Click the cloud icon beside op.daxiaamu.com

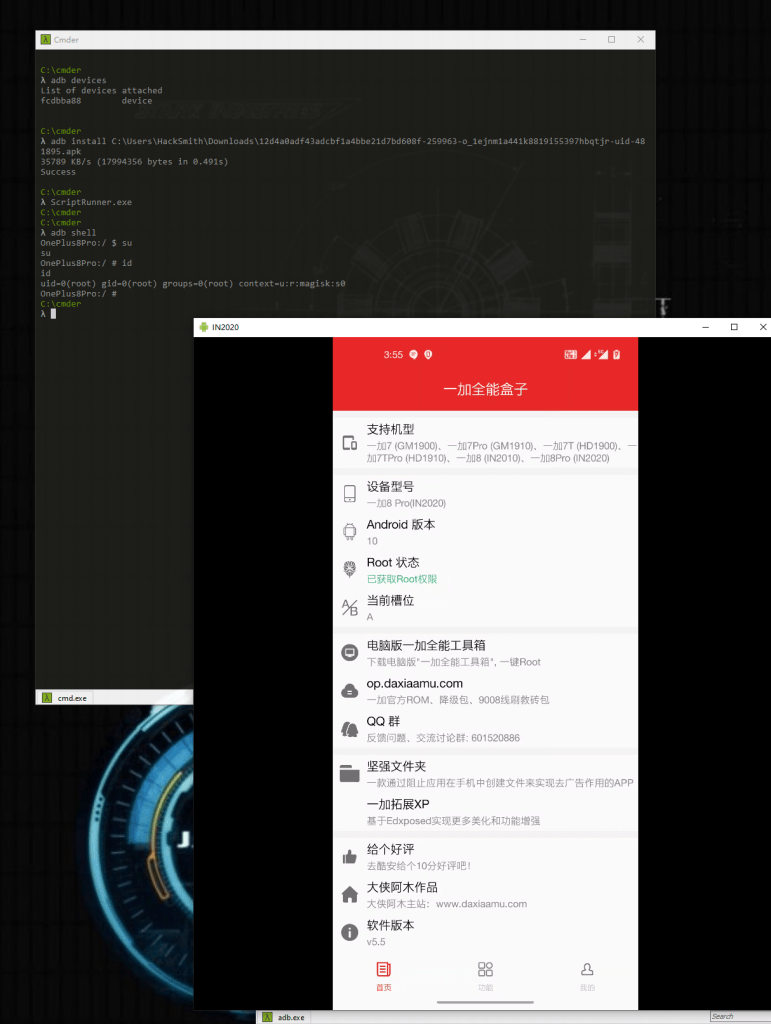coord(350,691)
